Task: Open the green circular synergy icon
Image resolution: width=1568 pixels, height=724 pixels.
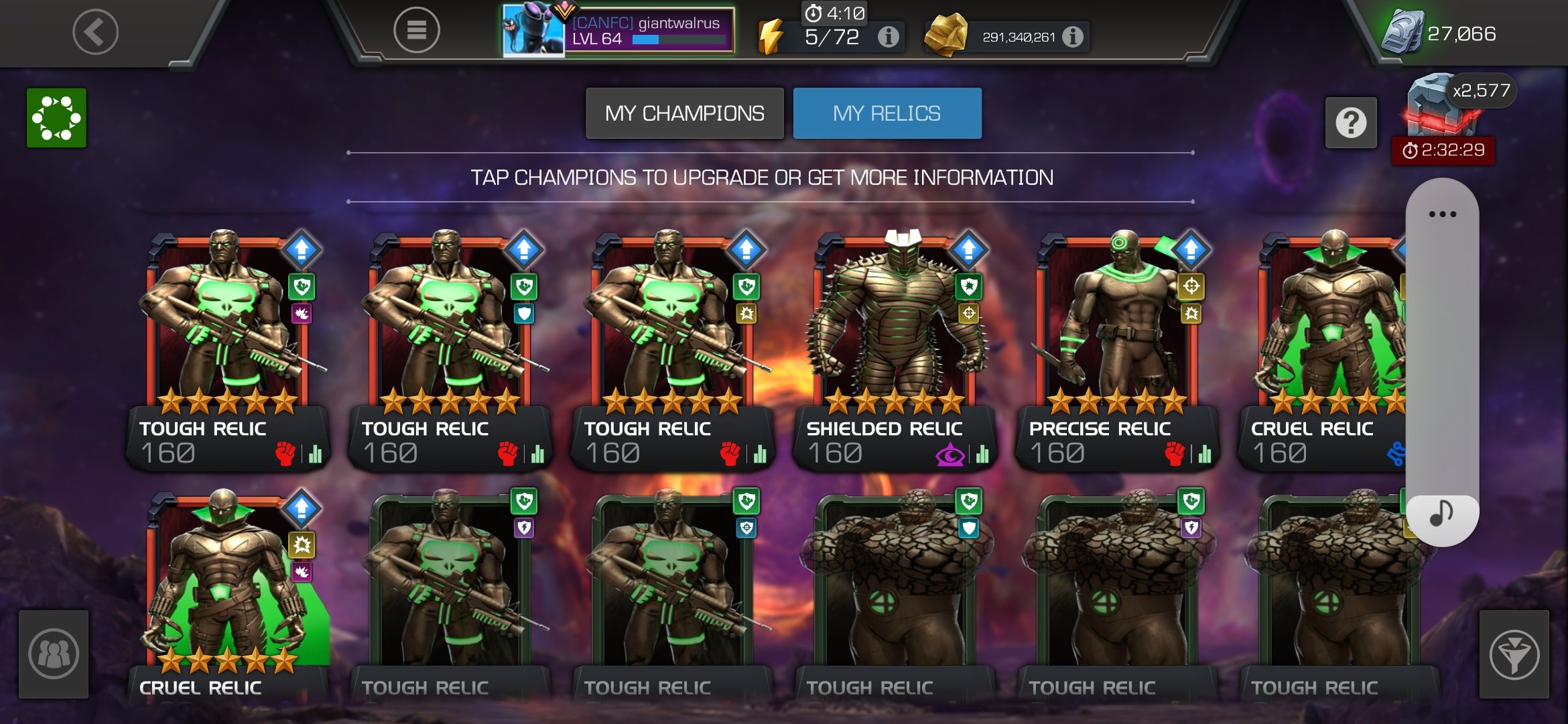Action: pyautogui.click(x=56, y=117)
